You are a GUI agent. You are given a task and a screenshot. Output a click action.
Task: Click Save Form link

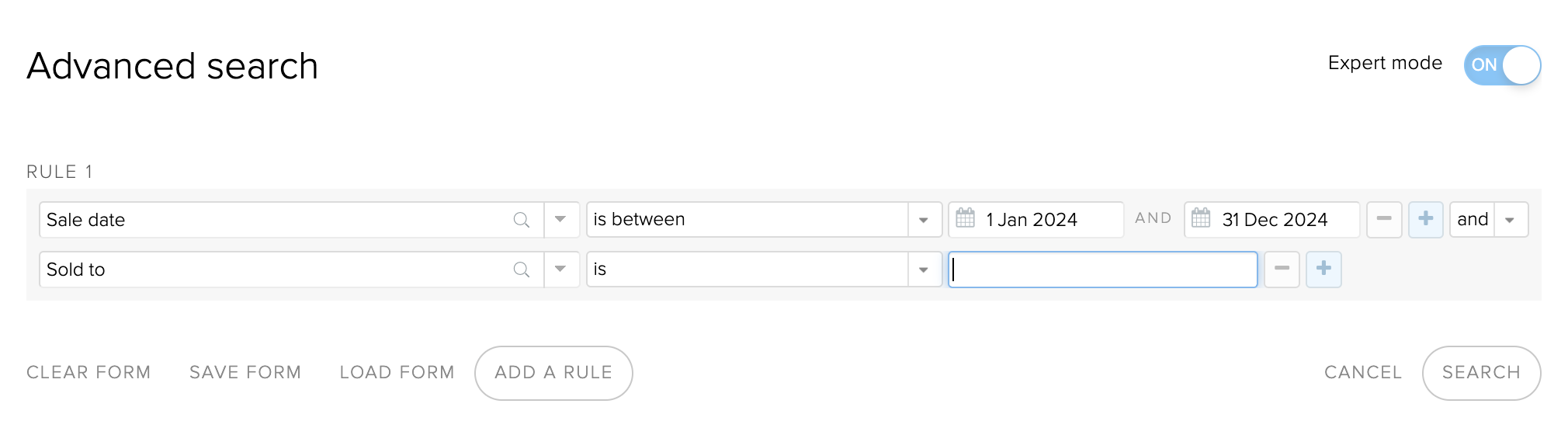point(245,373)
